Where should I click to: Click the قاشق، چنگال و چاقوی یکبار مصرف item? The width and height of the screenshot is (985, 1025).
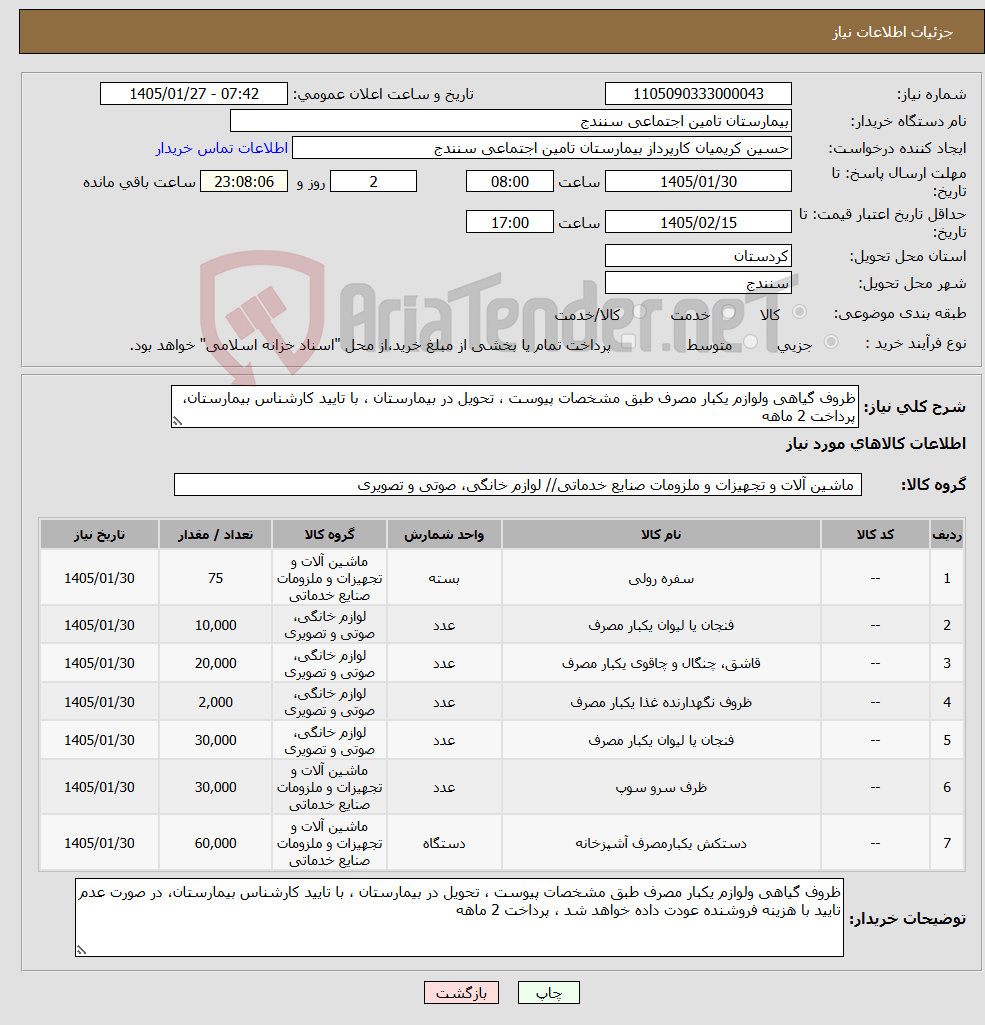[x=661, y=664]
